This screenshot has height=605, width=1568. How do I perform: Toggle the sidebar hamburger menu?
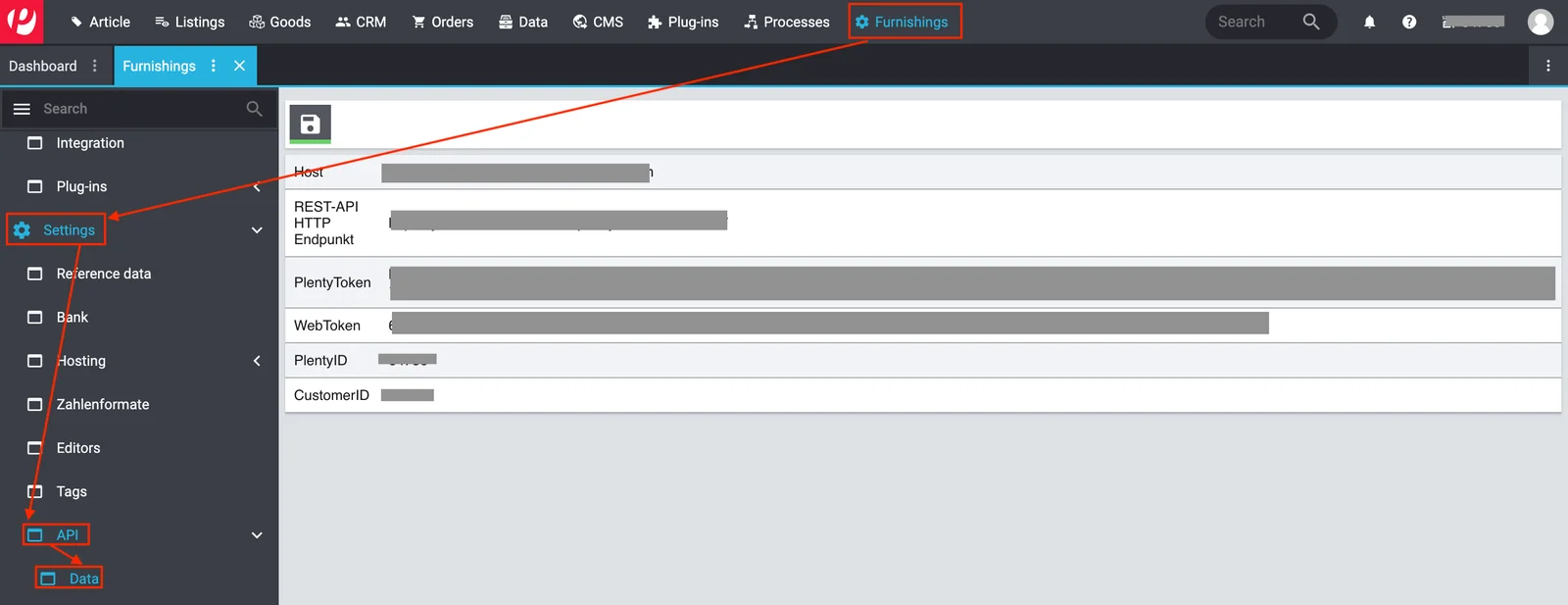(22, 109)
